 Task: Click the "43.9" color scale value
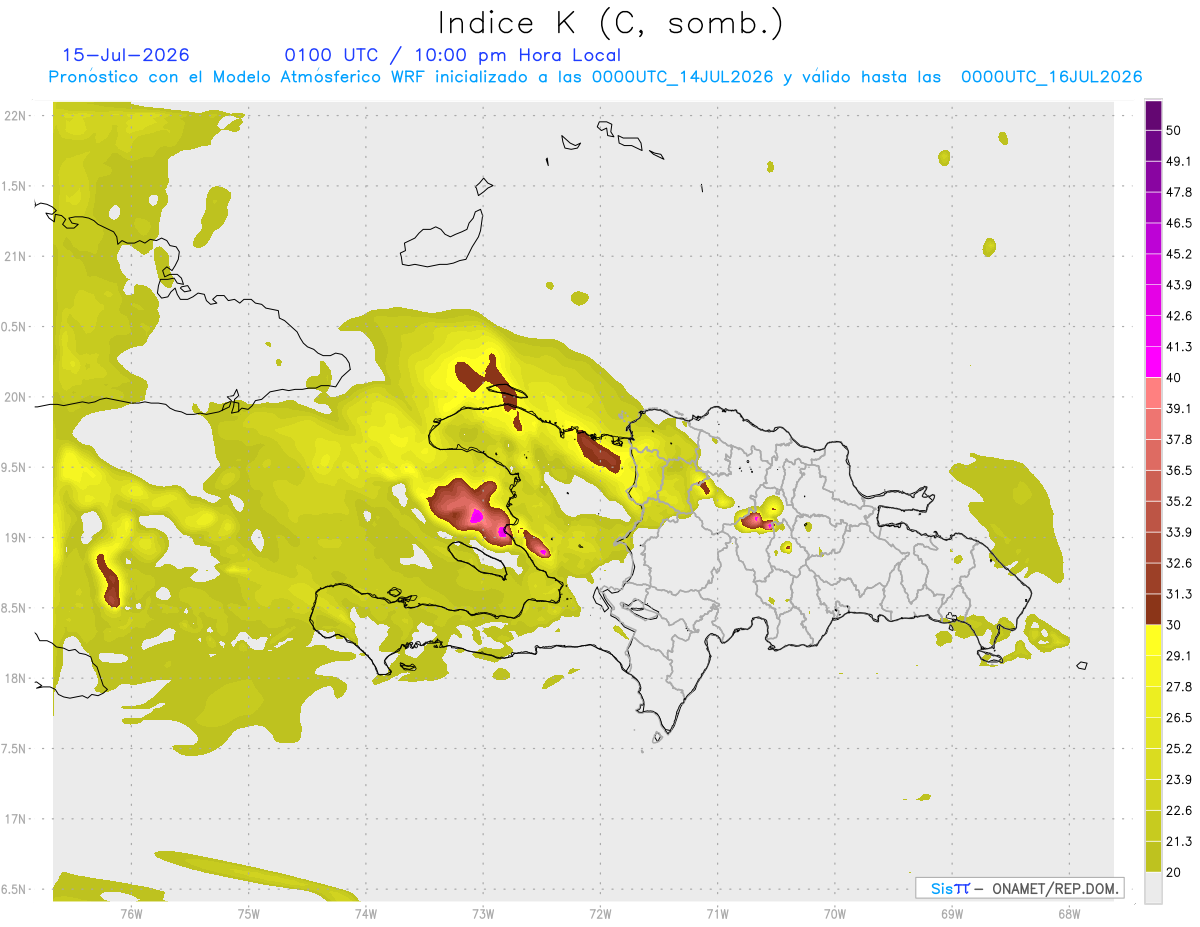click(1179, 285)
